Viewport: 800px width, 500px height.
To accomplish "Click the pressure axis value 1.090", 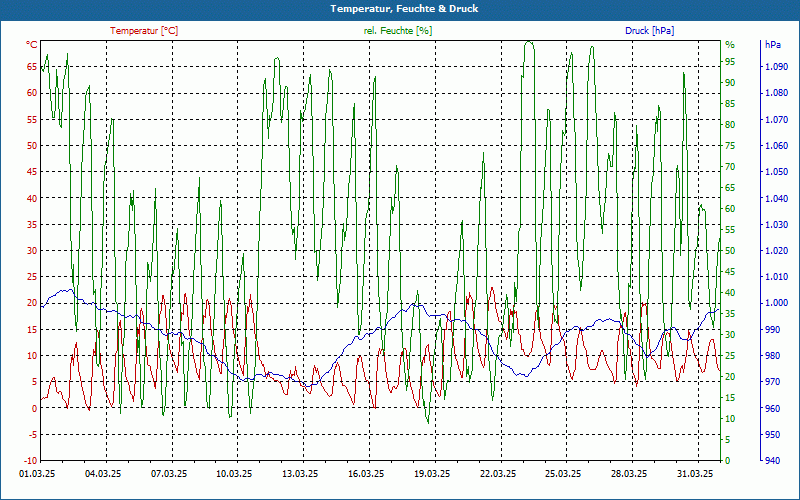I will coord(776,66).
